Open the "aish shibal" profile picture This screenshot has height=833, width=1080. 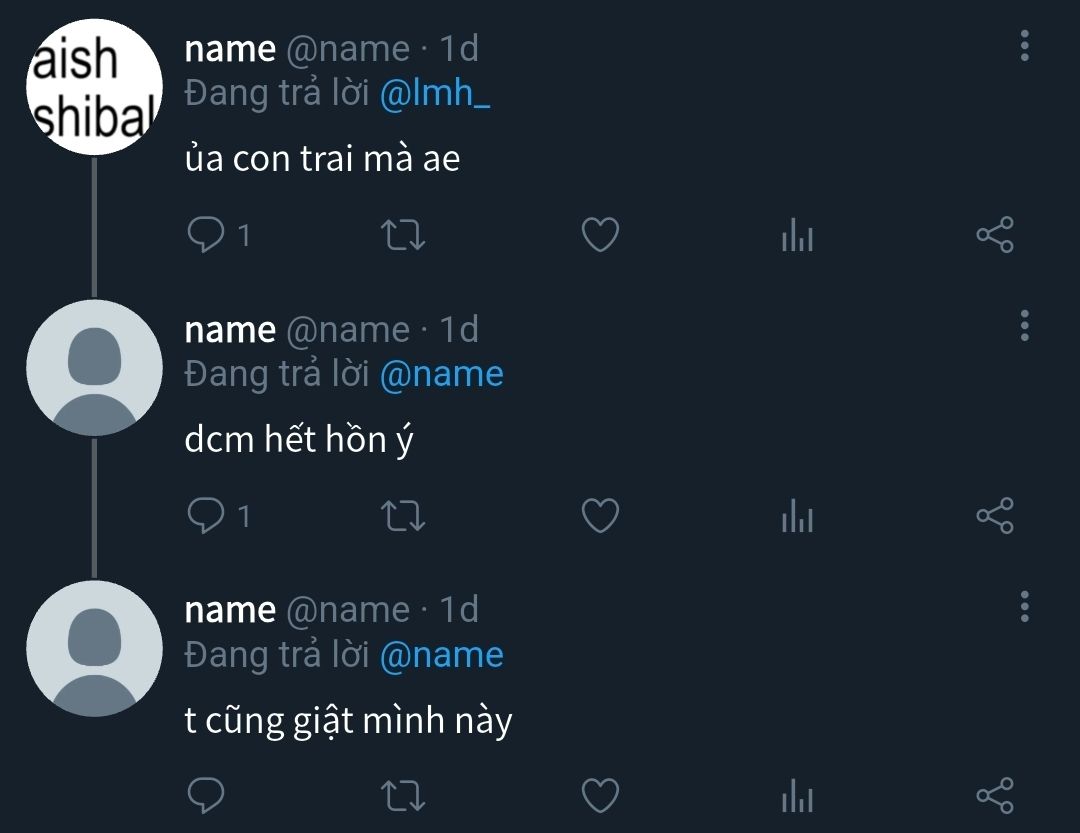[93, 87]
